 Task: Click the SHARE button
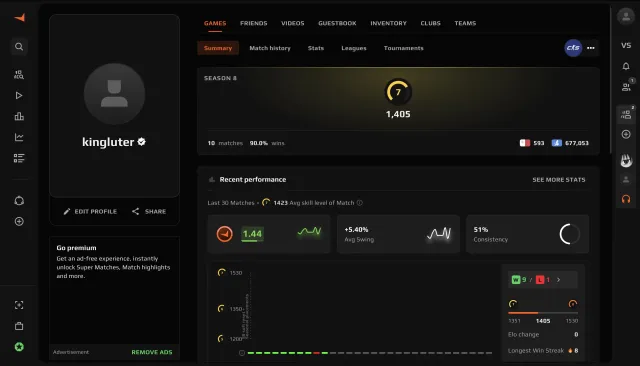click(149, 211)
